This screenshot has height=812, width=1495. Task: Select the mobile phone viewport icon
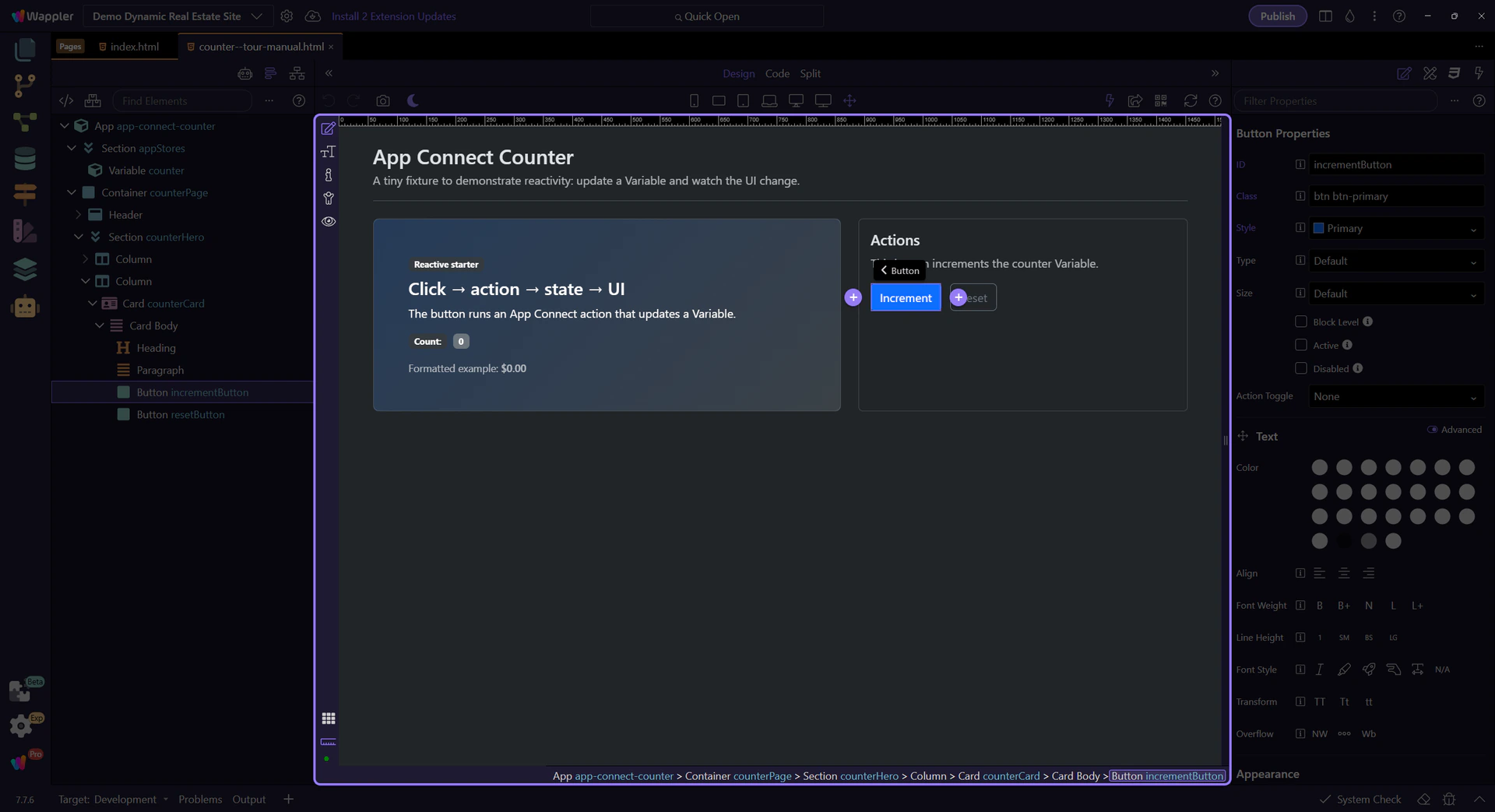click(694, 100)
